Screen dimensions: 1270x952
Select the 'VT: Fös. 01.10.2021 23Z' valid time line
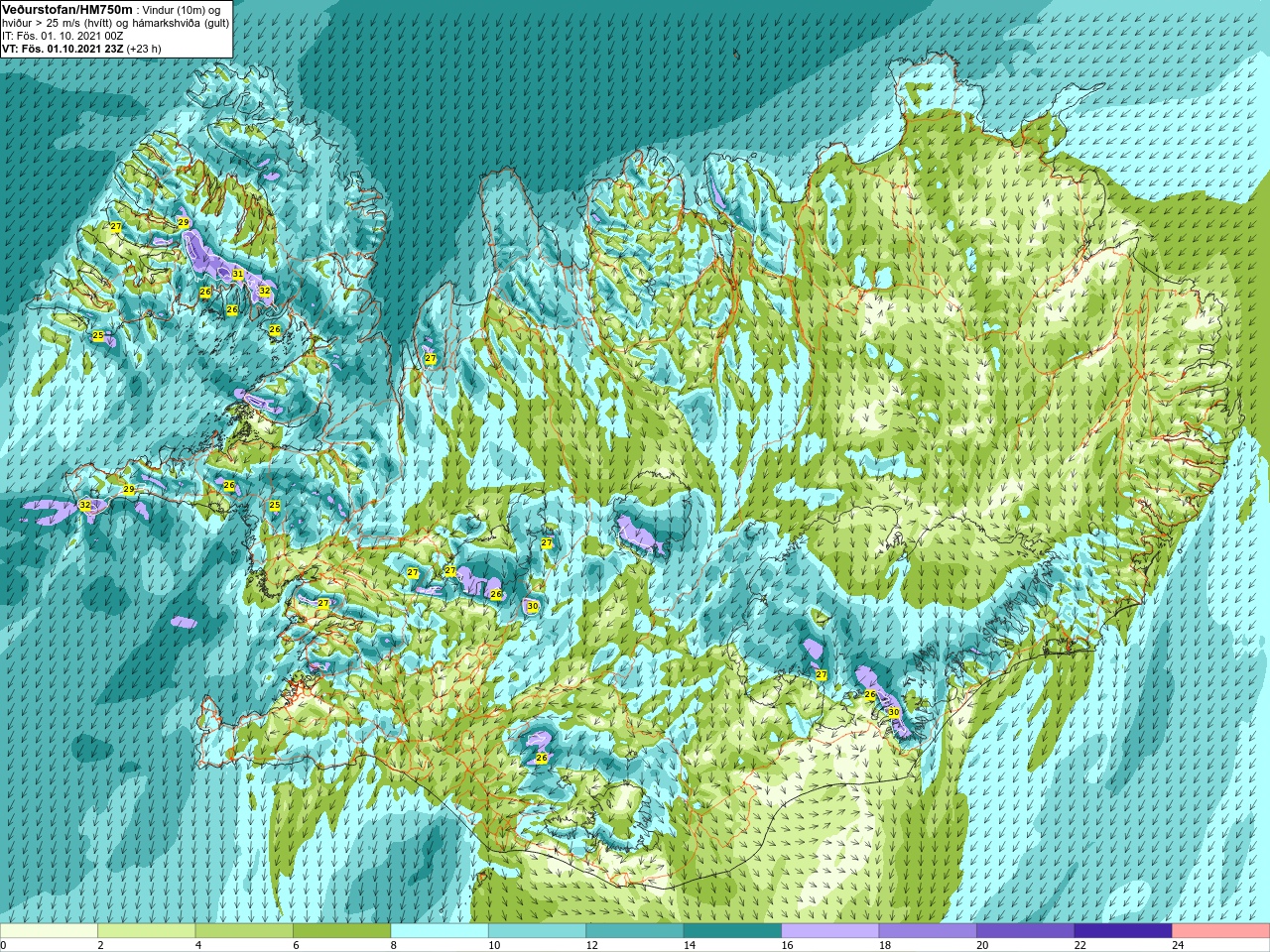(63, 48)
